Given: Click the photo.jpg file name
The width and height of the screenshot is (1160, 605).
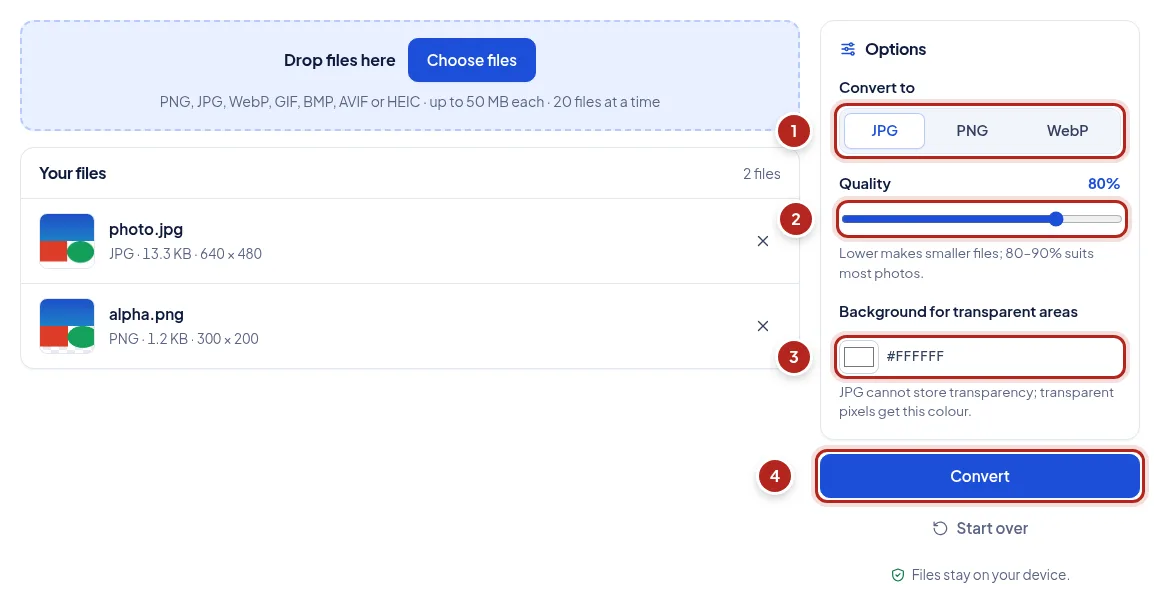Looking at the screenshot, I should pyautogui.click(x=146, y=229).
